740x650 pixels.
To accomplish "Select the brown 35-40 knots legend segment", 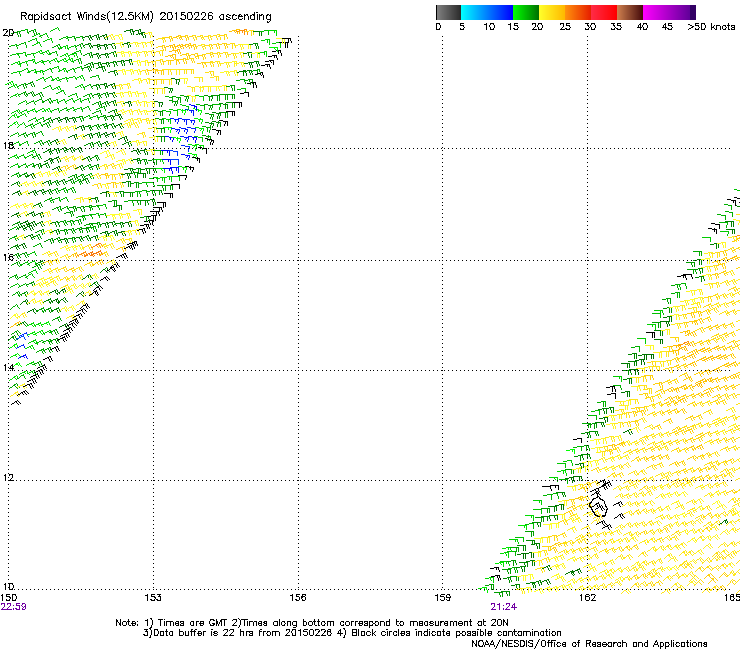I will point(630,12).
